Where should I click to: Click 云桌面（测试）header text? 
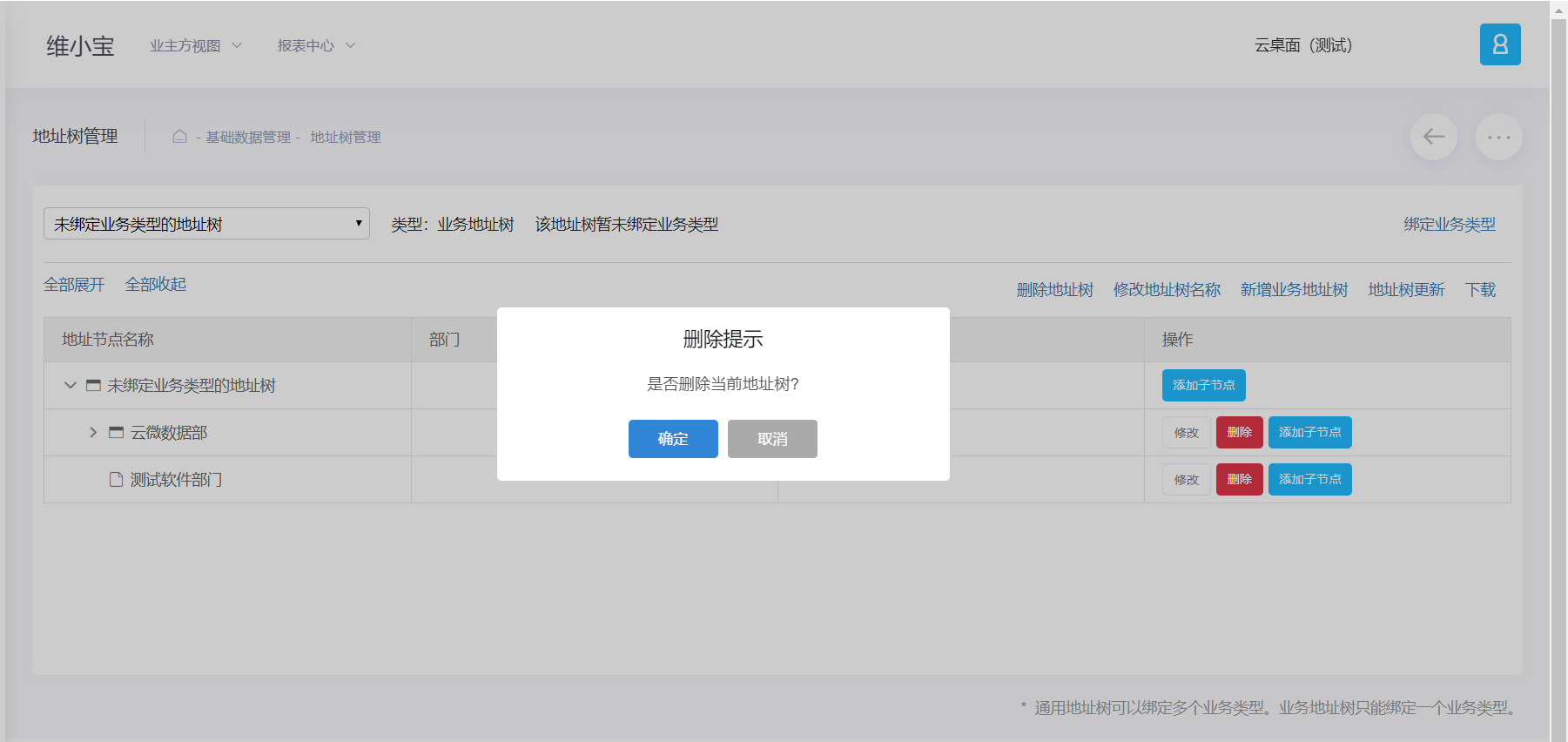1303,45
